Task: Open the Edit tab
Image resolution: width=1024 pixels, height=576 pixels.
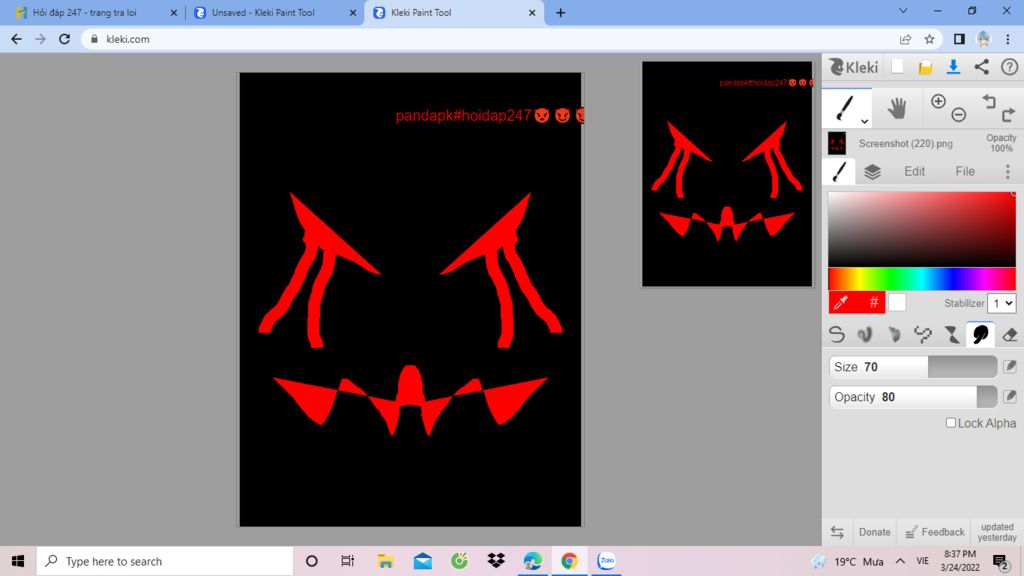Action: coord(914,171)
